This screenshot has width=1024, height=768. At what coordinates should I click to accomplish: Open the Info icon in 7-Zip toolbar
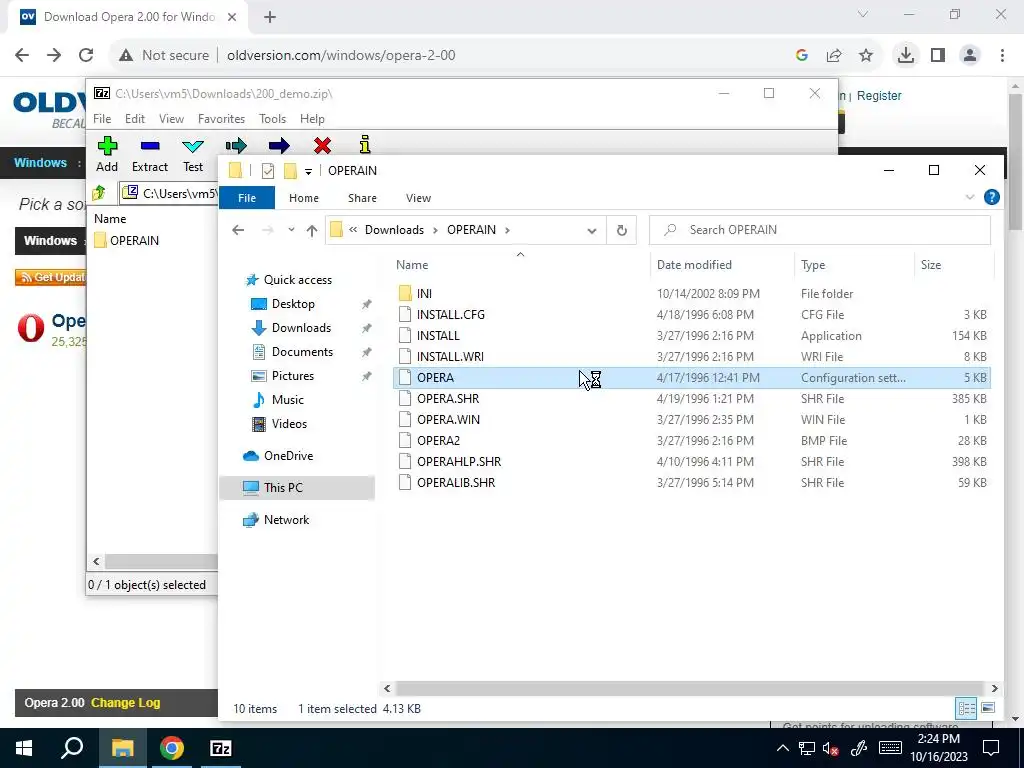(x=365, y=145)
